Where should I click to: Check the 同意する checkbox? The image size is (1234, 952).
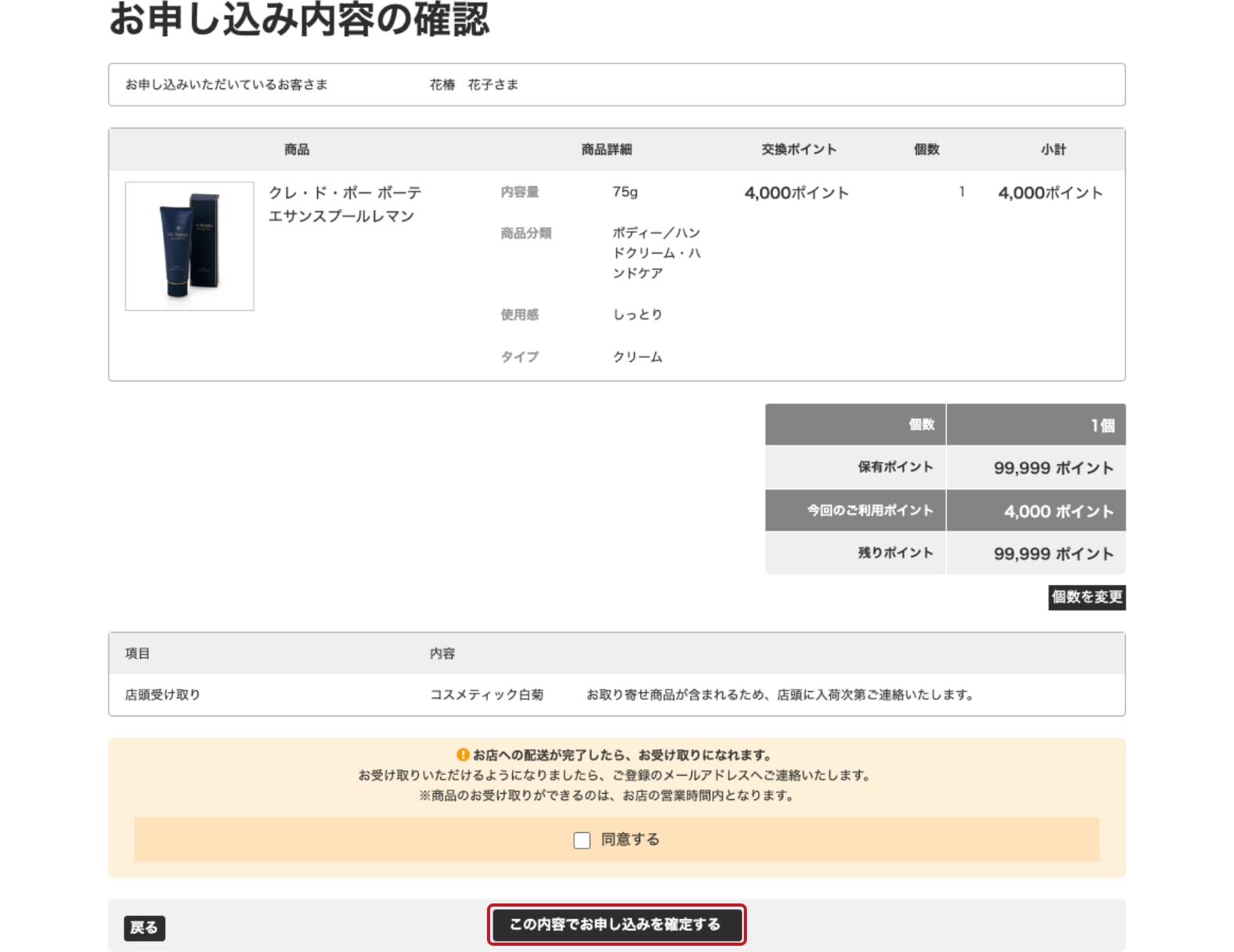coord(582,840)
